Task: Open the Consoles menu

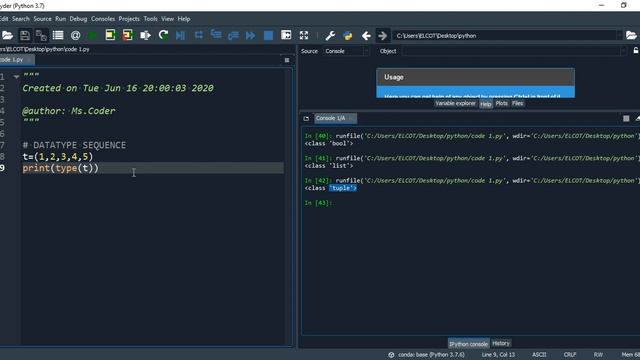Action: (x=103, y=19)
